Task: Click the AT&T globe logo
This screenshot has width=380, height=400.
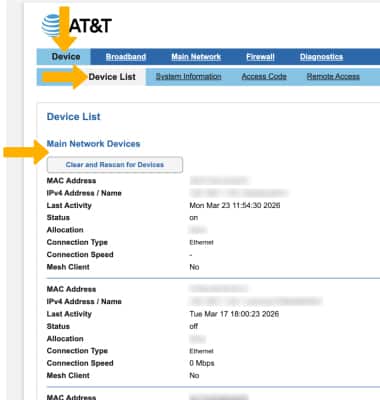Action: pyautogui.click(x=52, y=25)
